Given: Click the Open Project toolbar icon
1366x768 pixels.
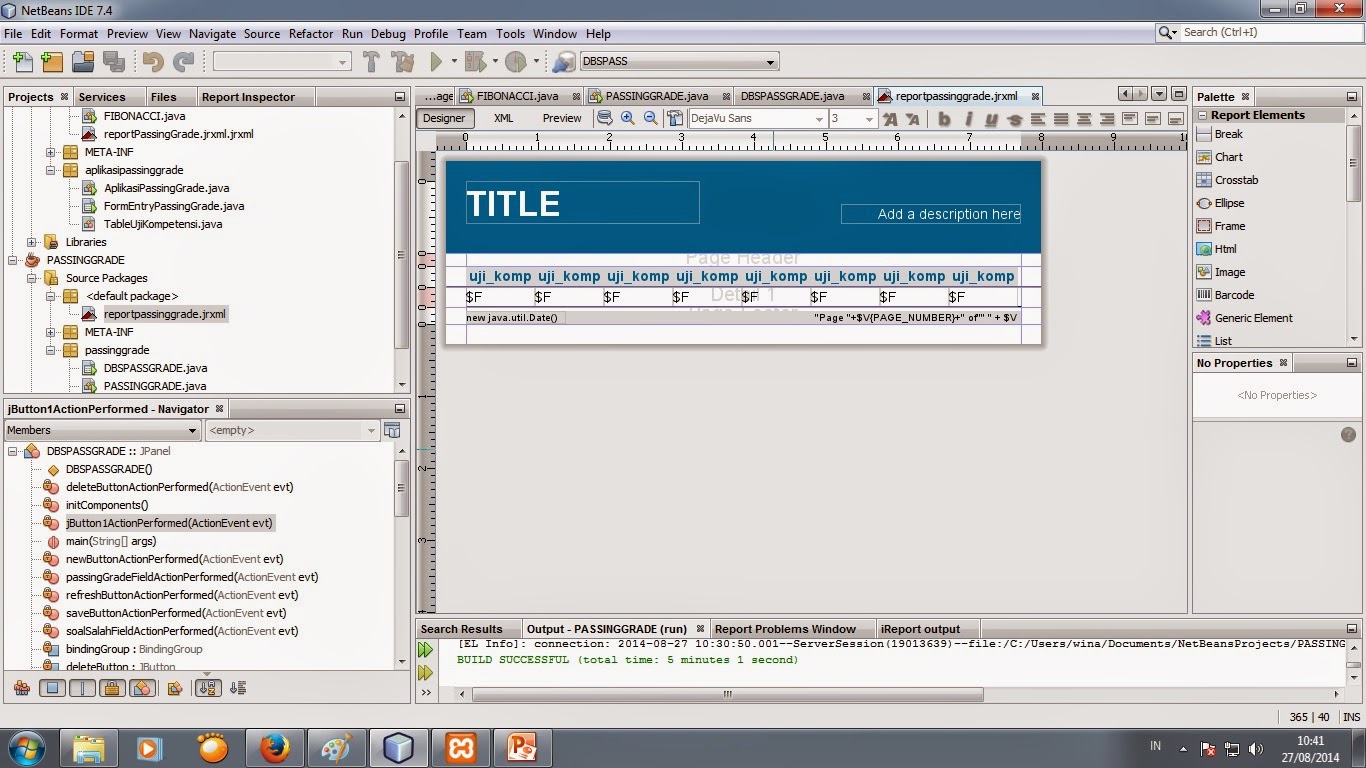Looking at the screenshot, I should click(x=83, y=62).
